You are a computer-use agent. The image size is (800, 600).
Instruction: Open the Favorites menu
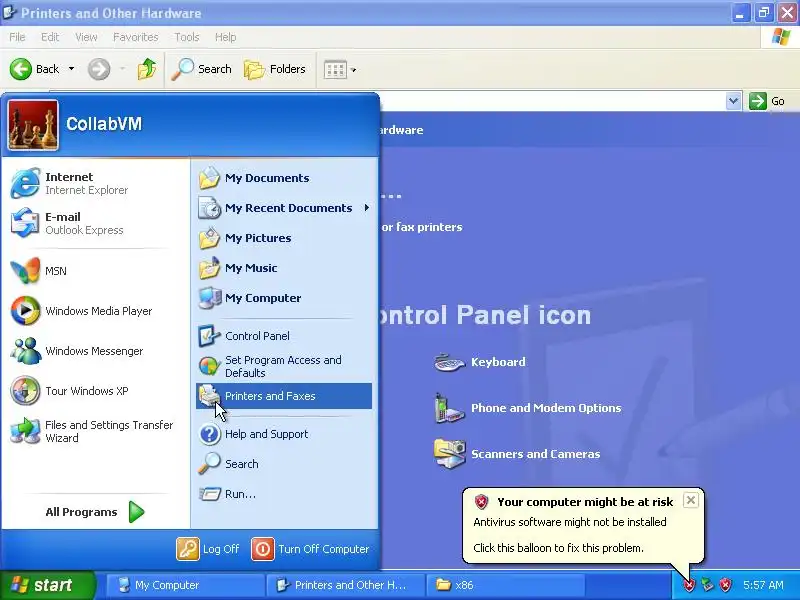click(x=136, y=37)
